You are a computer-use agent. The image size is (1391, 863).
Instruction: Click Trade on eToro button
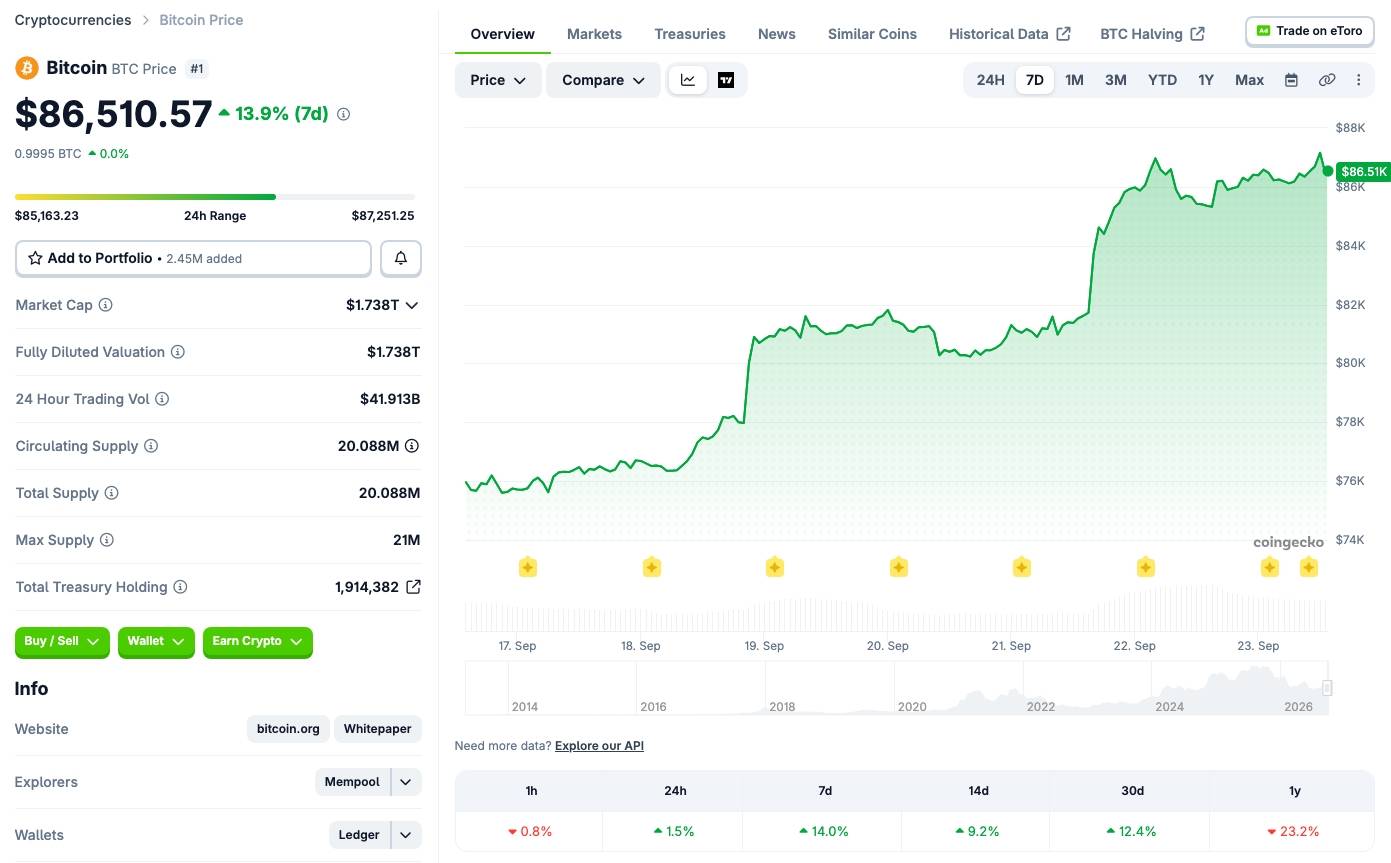coord(1310,31)
